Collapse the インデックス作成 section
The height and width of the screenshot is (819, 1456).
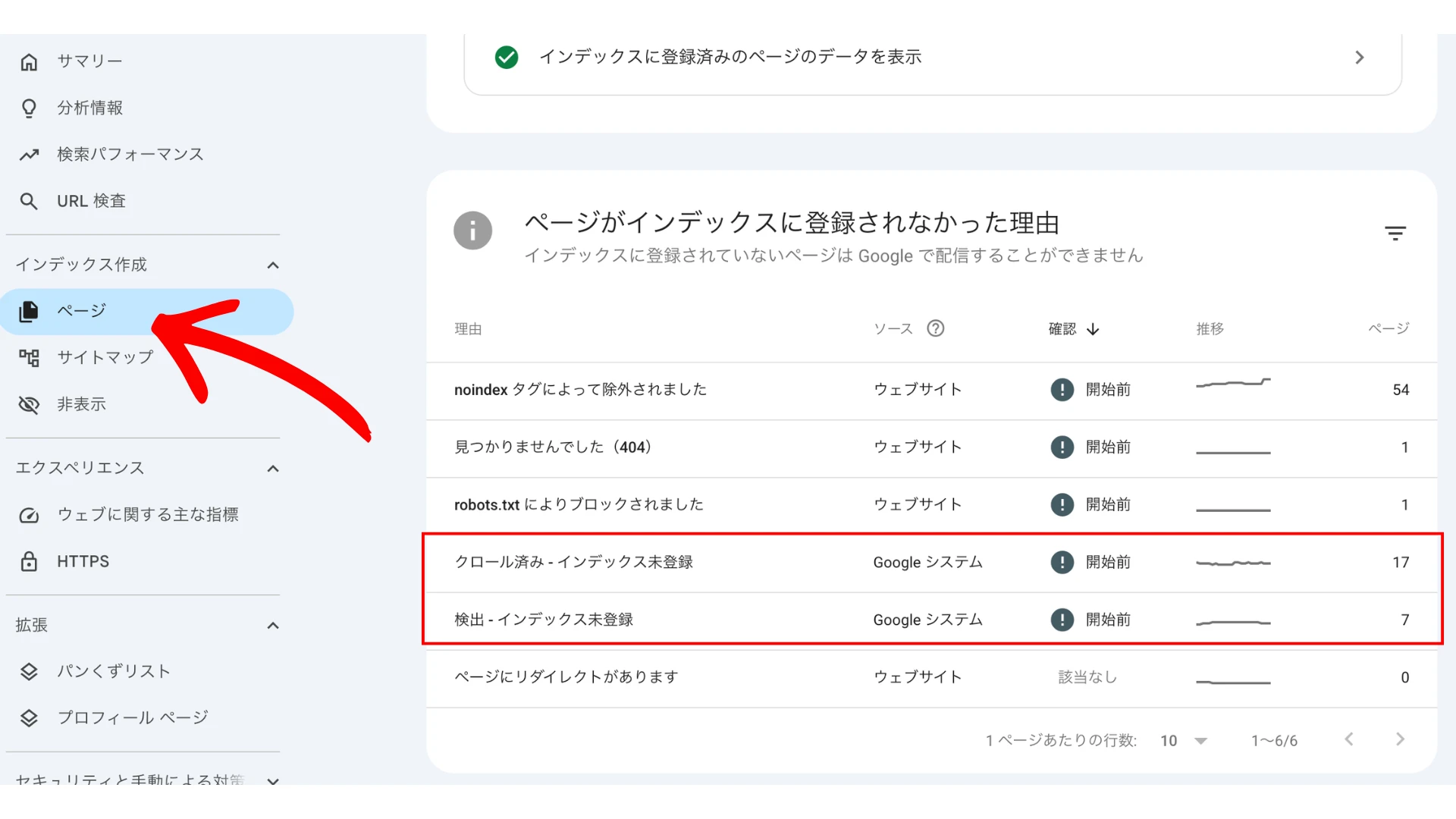point(273,265)
